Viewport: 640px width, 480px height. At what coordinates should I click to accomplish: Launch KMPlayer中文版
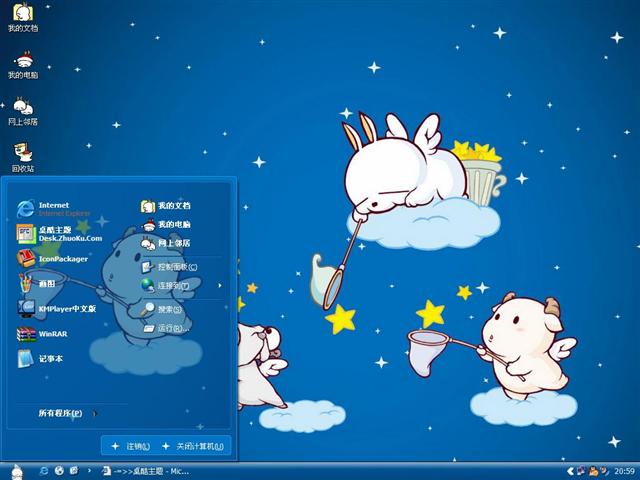click(56, 309)
